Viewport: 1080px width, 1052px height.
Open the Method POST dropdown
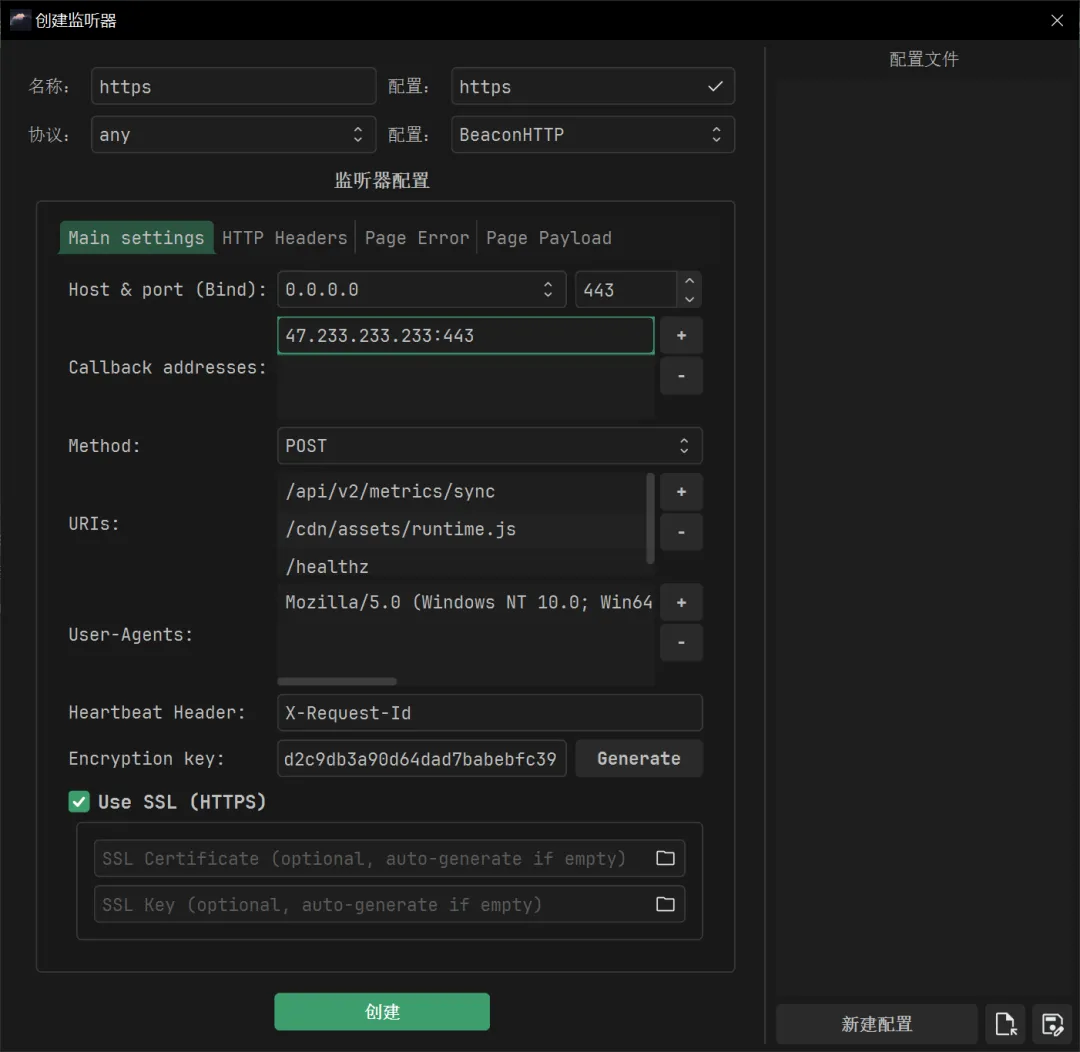point(489,446)
